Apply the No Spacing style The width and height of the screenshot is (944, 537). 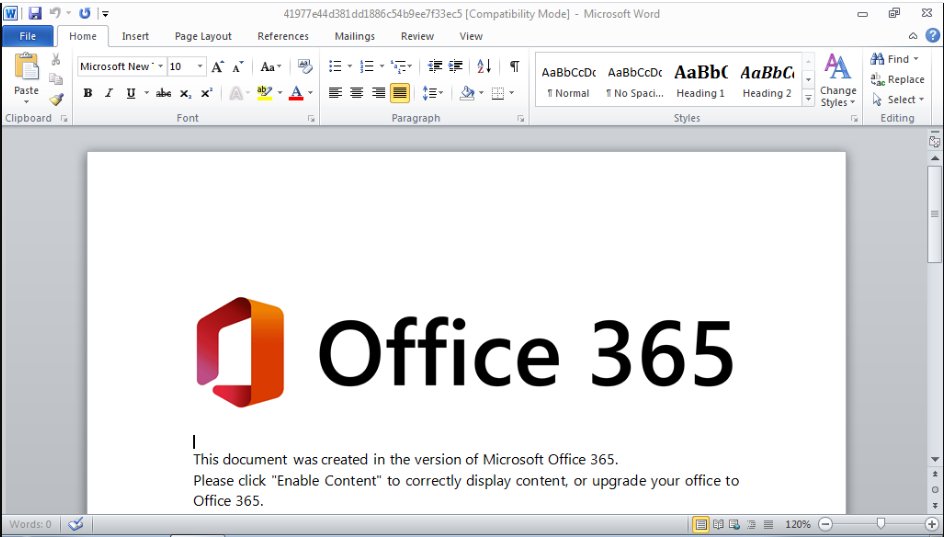click(x=635, y=81)
